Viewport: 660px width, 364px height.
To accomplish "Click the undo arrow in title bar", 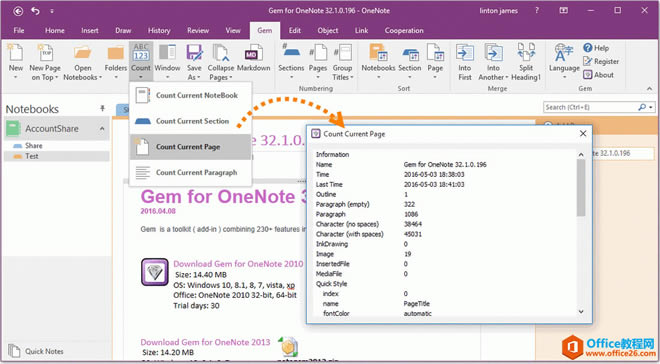I will (35, 11).
